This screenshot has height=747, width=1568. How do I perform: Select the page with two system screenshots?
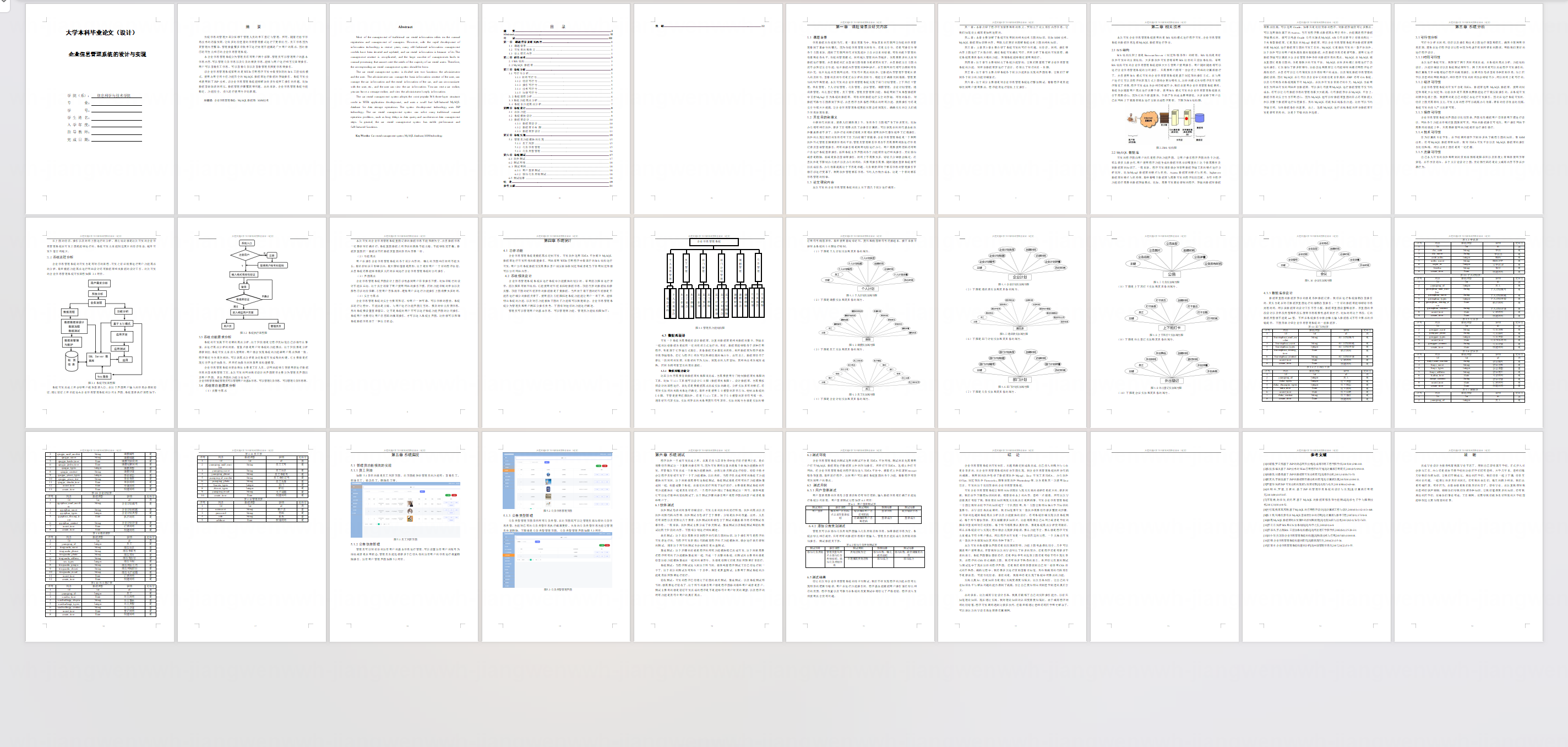556,537
